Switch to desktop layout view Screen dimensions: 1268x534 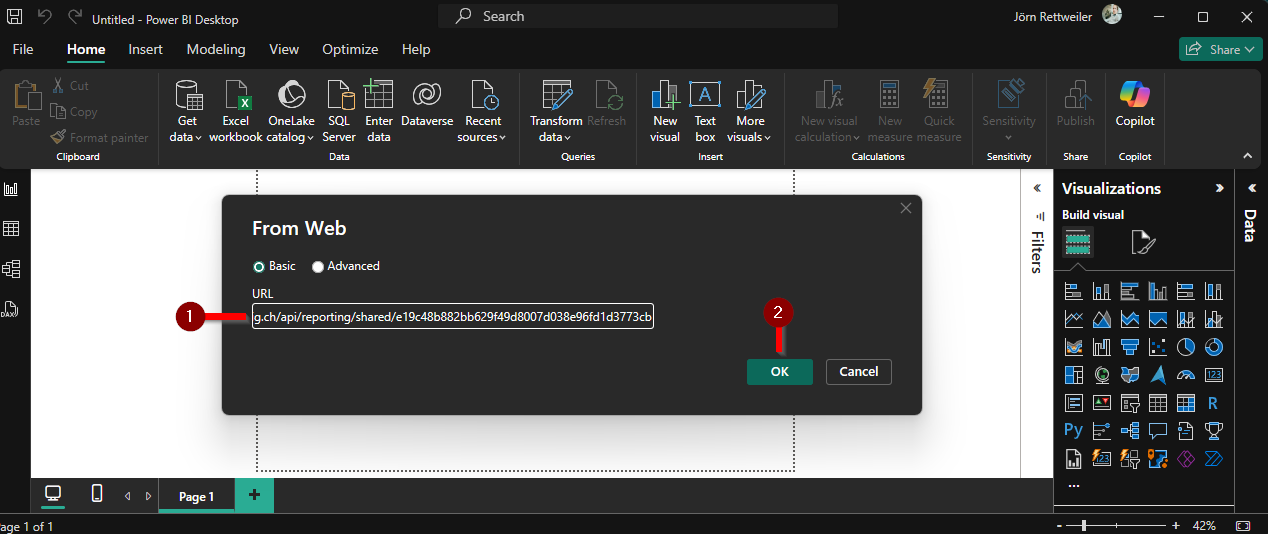(x=53, y=494)
